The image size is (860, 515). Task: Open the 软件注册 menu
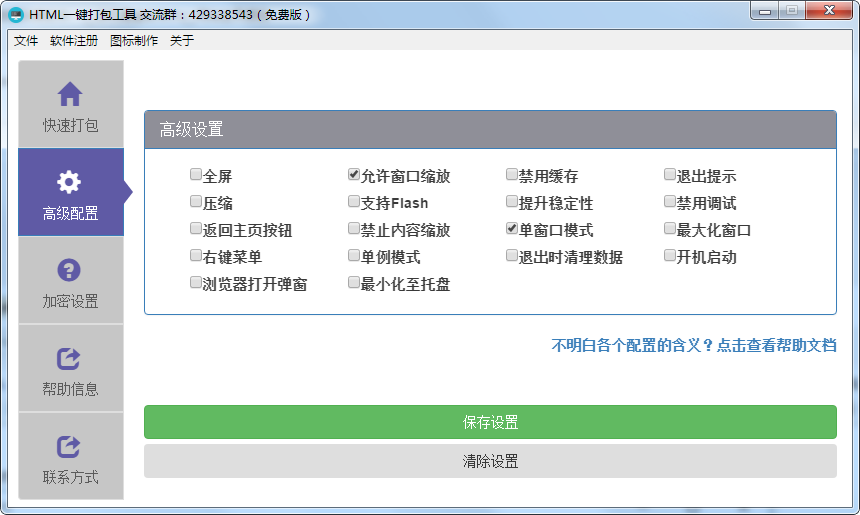73,41
